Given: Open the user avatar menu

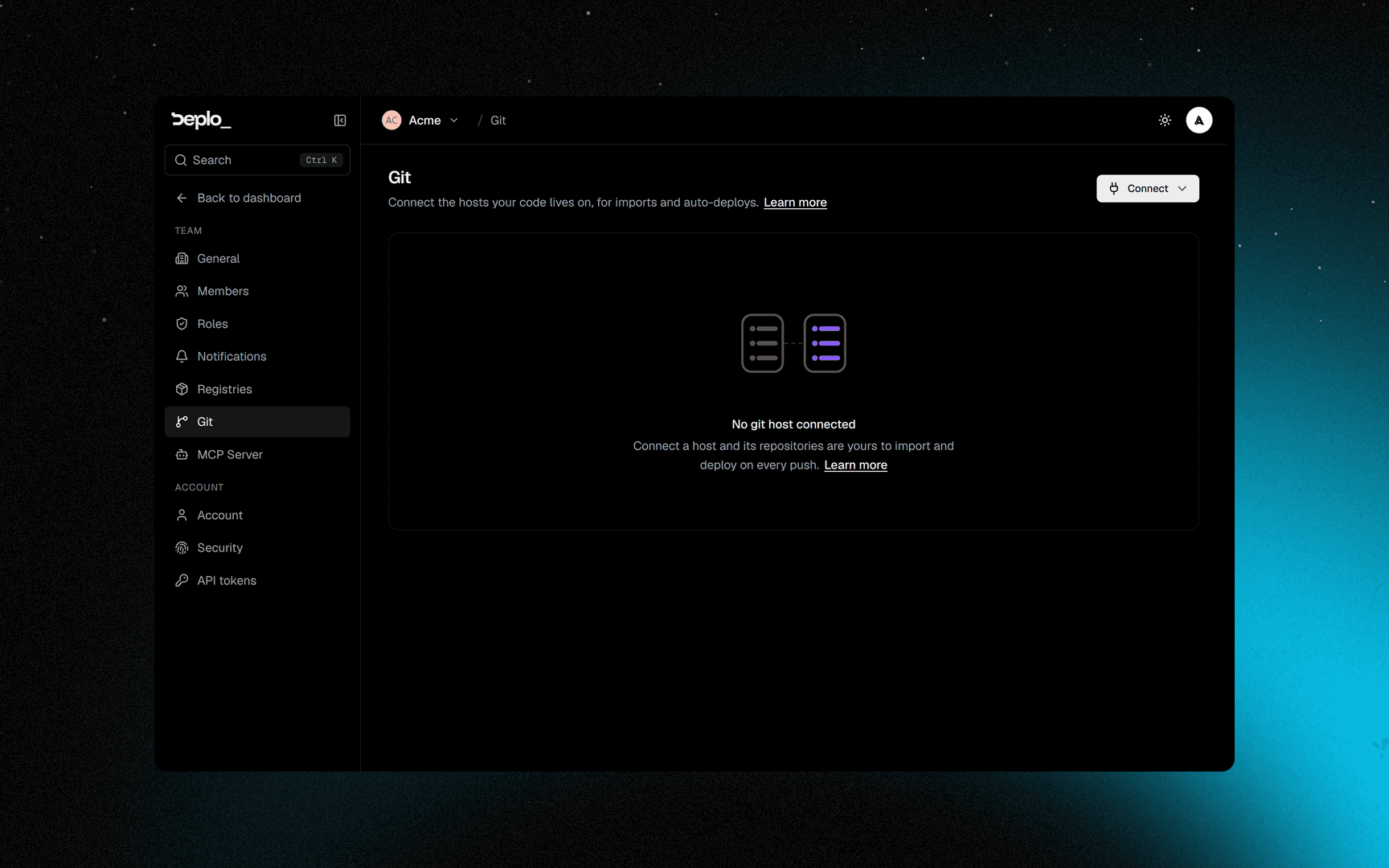Looking at the screenshot, I should (x=1198, y=121).
